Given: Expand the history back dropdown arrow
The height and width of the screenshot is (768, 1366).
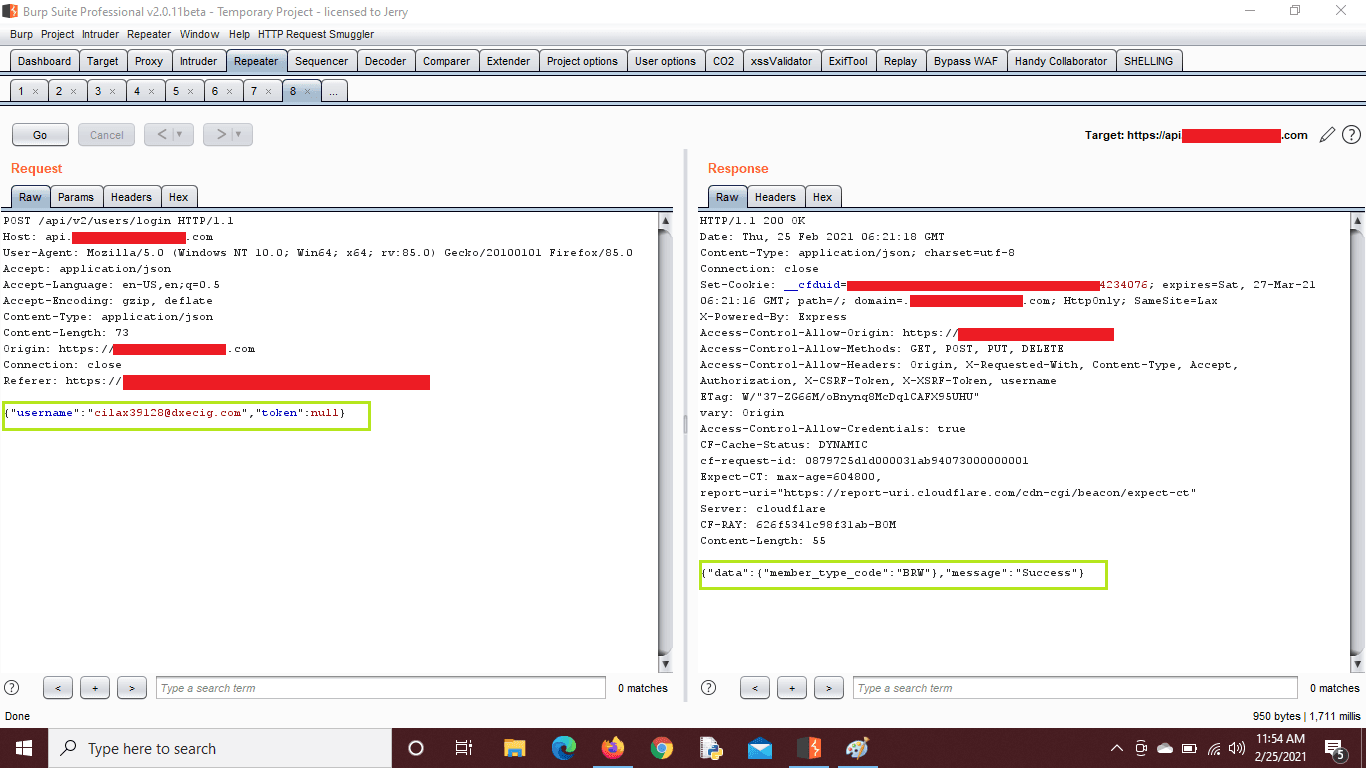Looking at the screenshot, I should point(180,135).
